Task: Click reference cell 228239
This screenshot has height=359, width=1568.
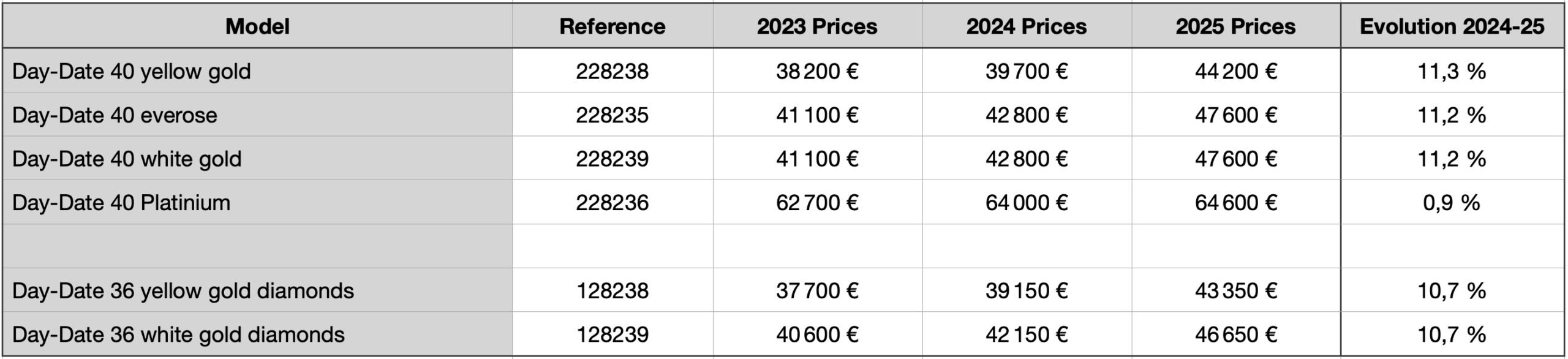Action: [x=612, y=159]
